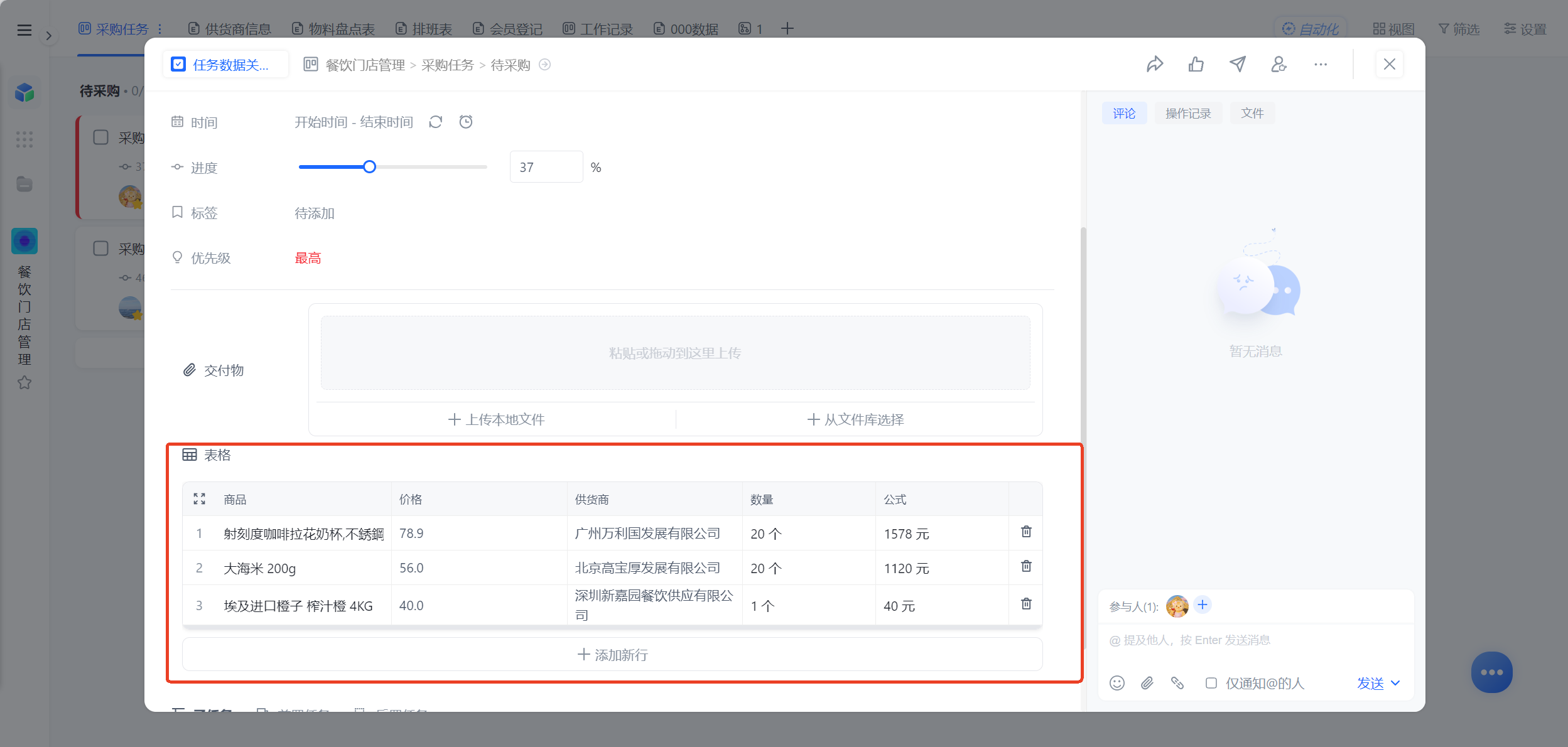
Task: Open the 3D cube app icon in the sidebar
Action: [x=24, y=93]
